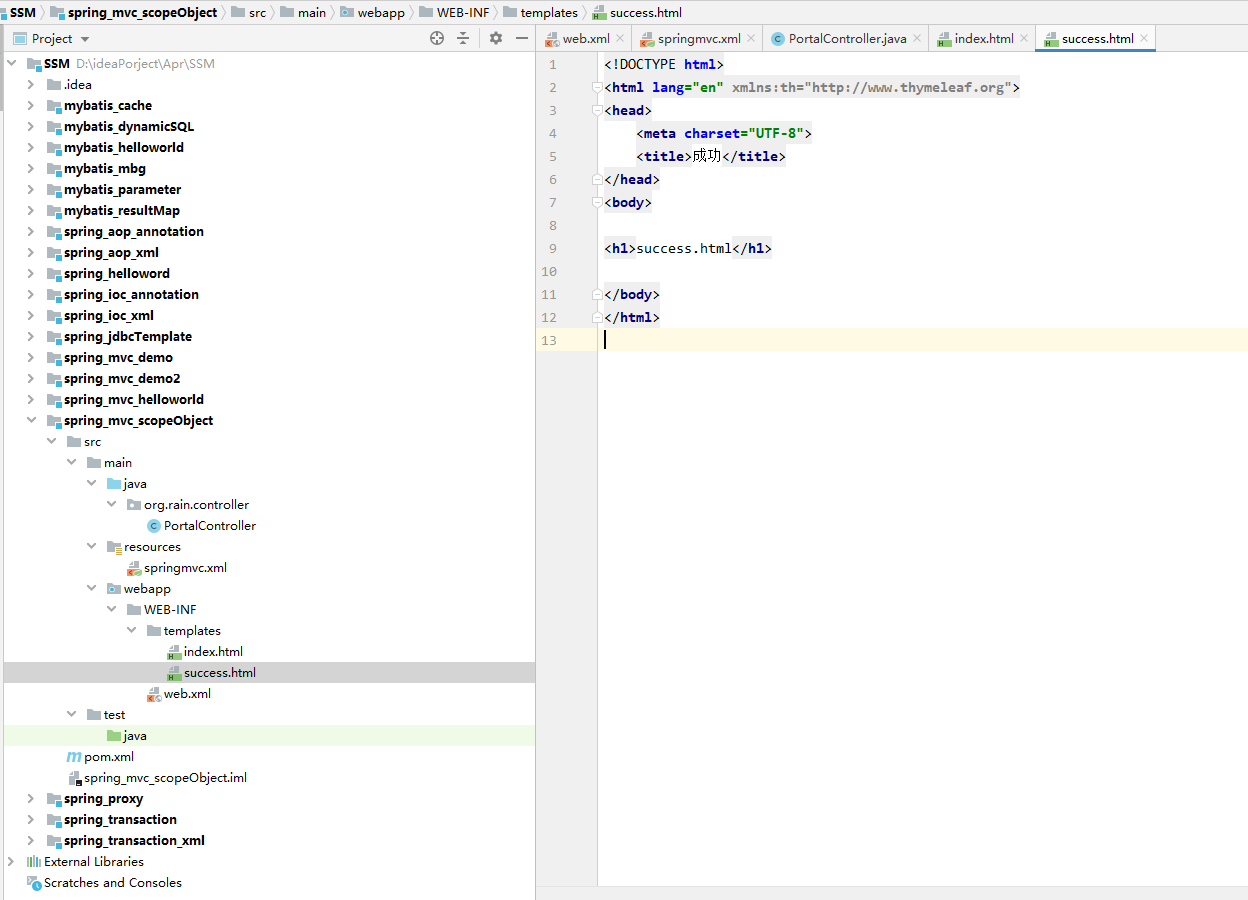Click the locate-current-file crosshair icon

(437, 38)
